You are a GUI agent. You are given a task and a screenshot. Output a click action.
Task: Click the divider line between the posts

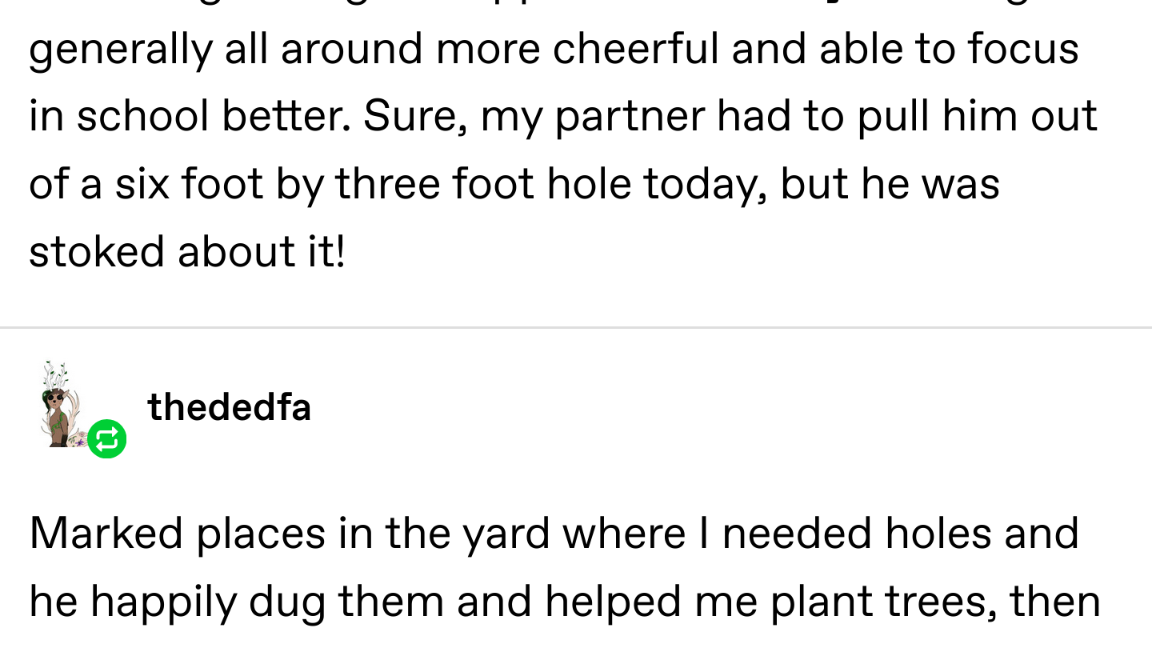click(x=576, y=328)
